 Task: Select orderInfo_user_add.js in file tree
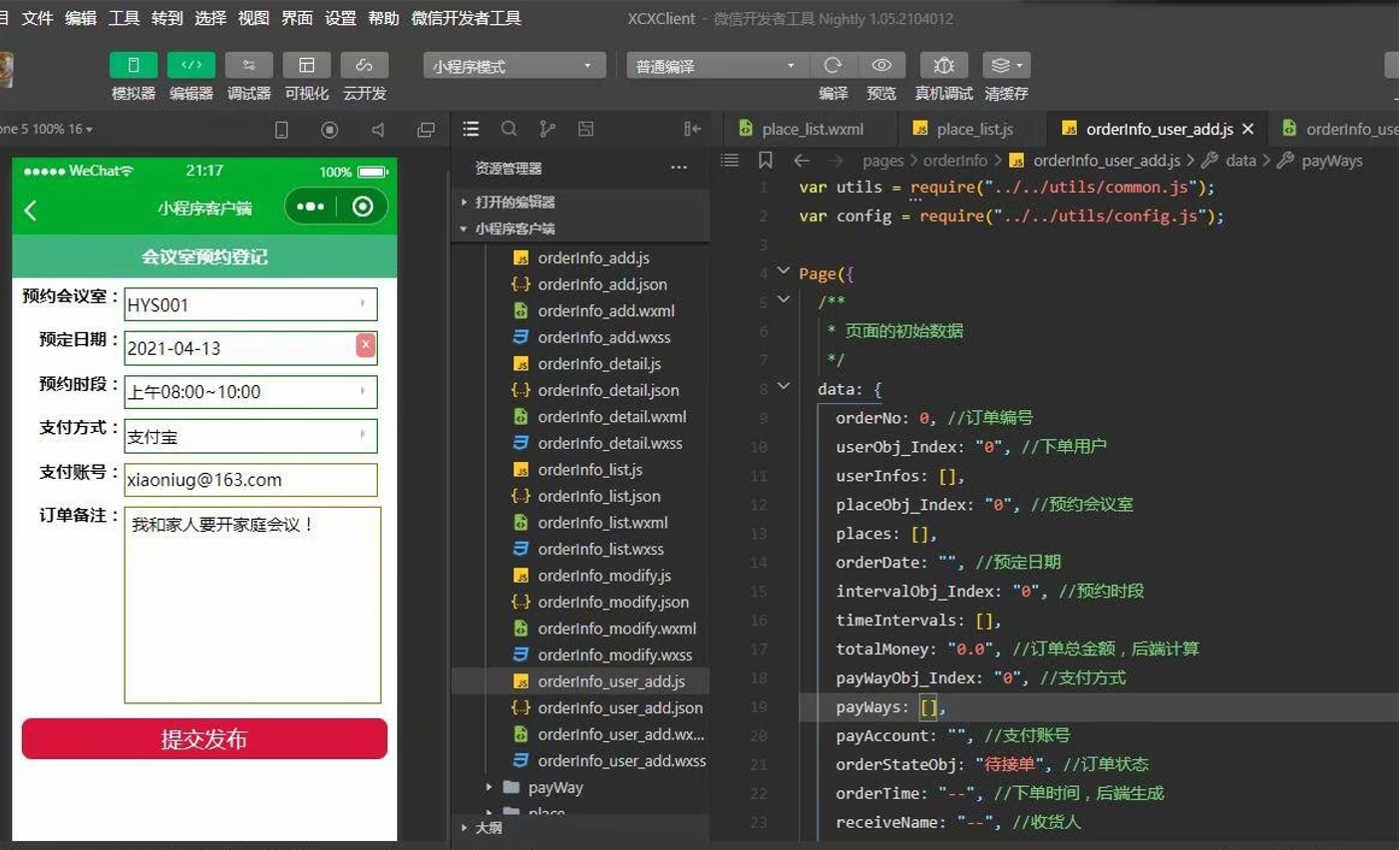580,681
